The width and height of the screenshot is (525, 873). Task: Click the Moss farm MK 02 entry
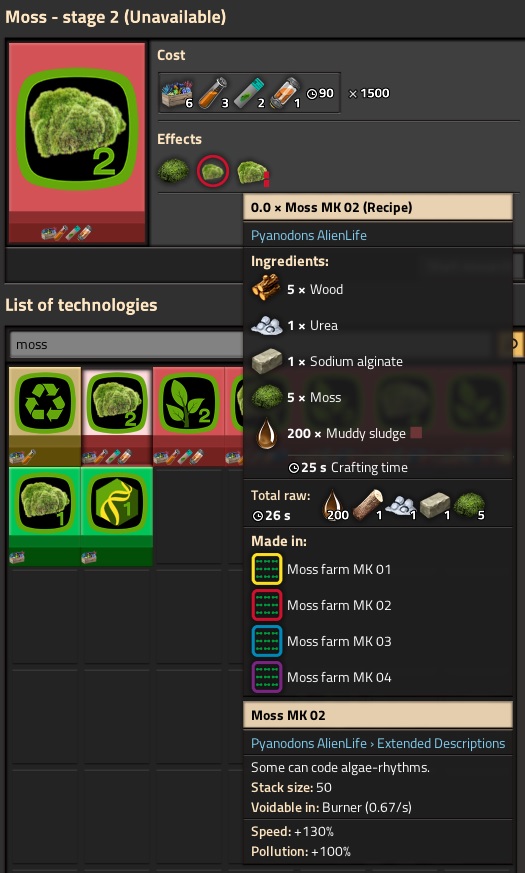pyautogui.click(x=321, y=605)
